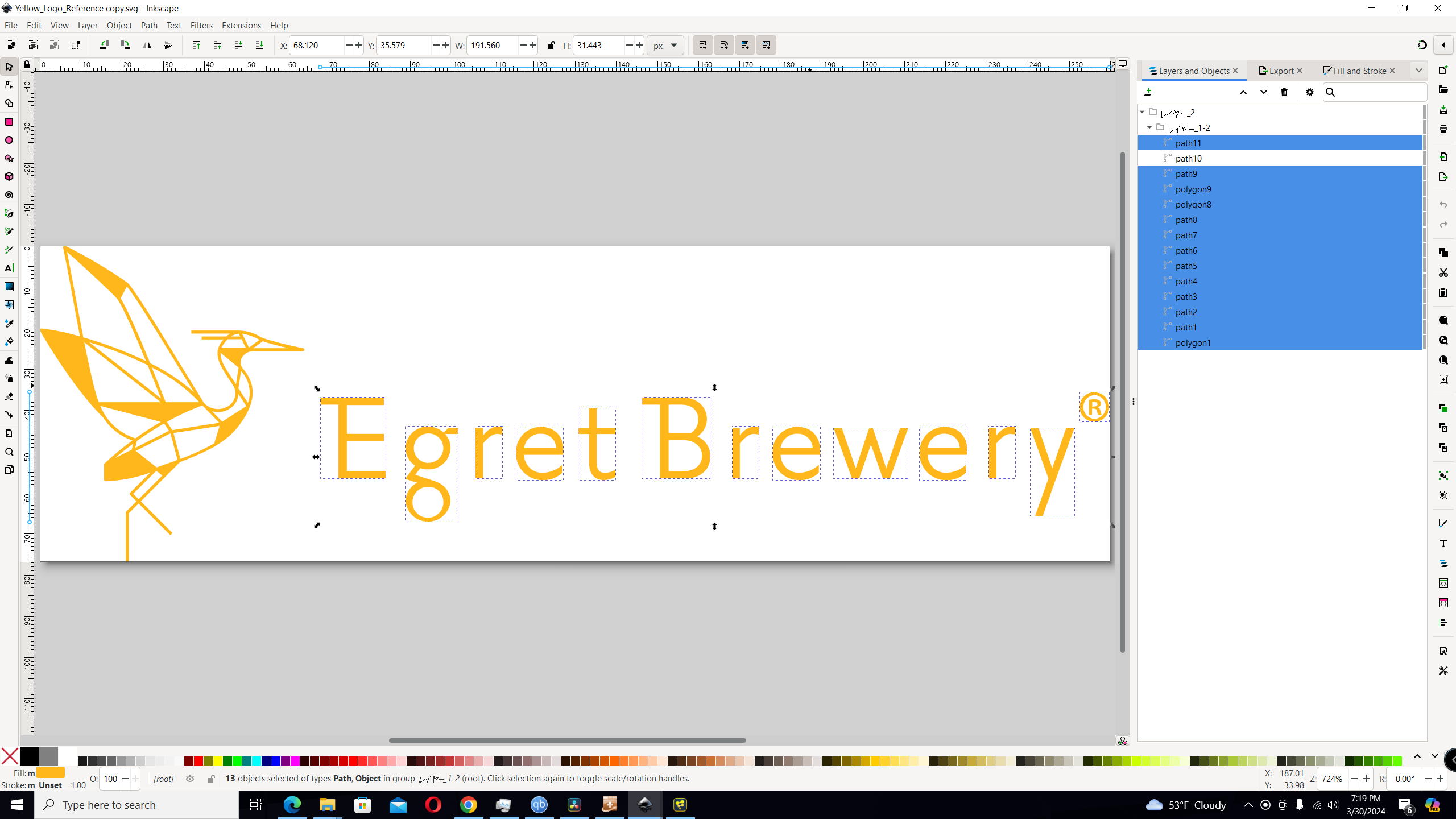Close the Layers and Objects tab
Viewport: 1456px width, 819px height.
tap(1235, 71)
